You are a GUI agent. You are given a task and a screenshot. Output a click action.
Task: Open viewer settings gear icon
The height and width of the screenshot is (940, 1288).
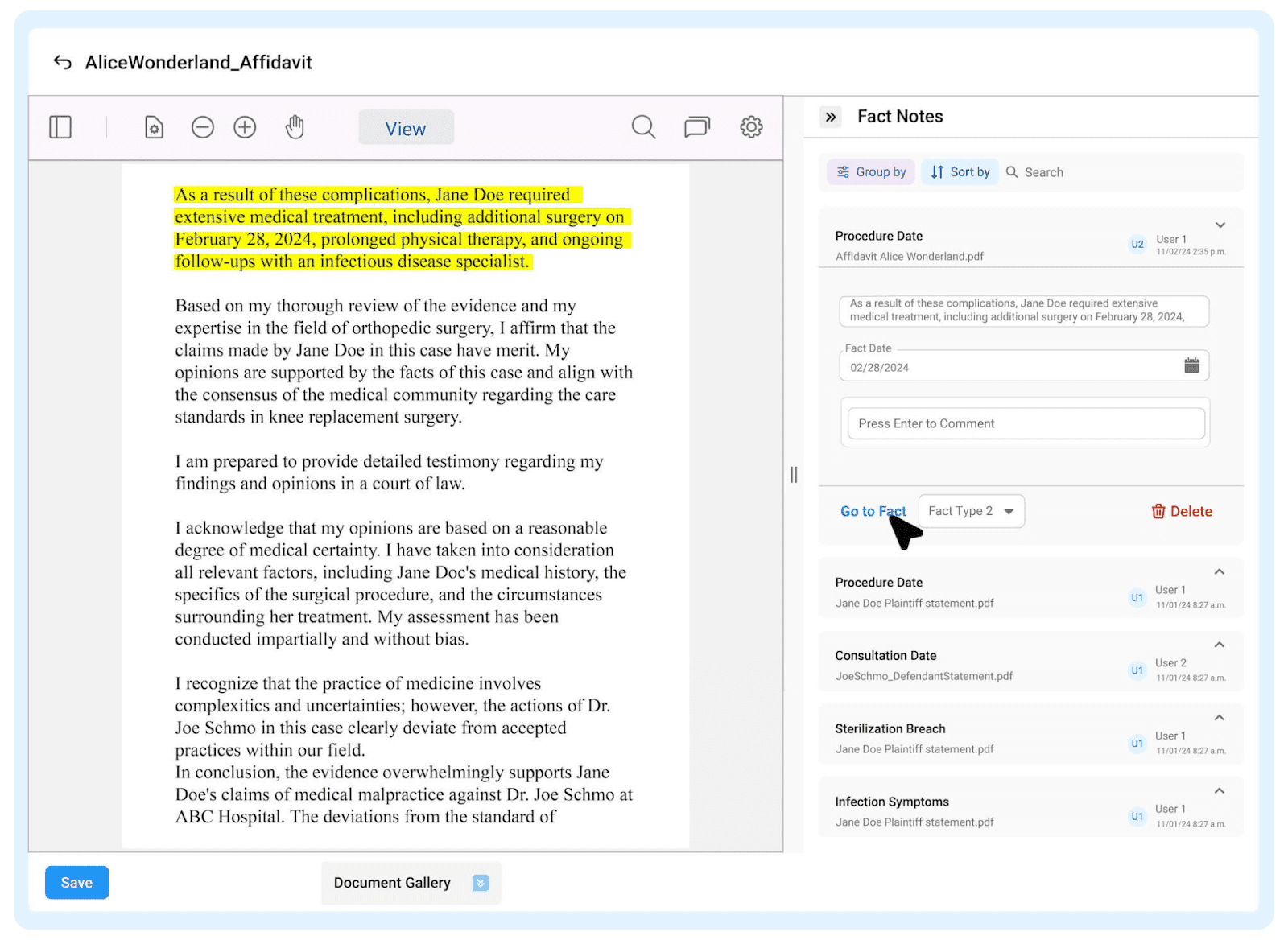click(x=751, y=127)
